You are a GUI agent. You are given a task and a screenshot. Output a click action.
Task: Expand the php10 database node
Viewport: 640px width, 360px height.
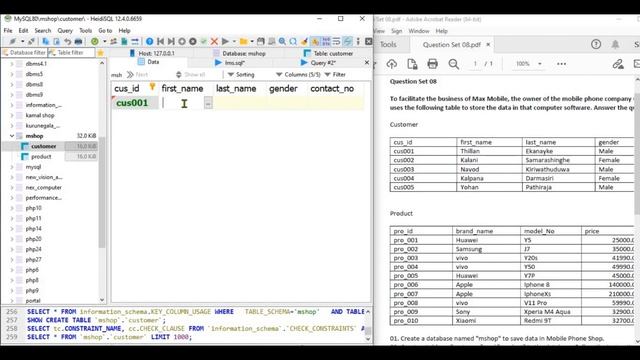pyautogui.click(x=12, y=208)
